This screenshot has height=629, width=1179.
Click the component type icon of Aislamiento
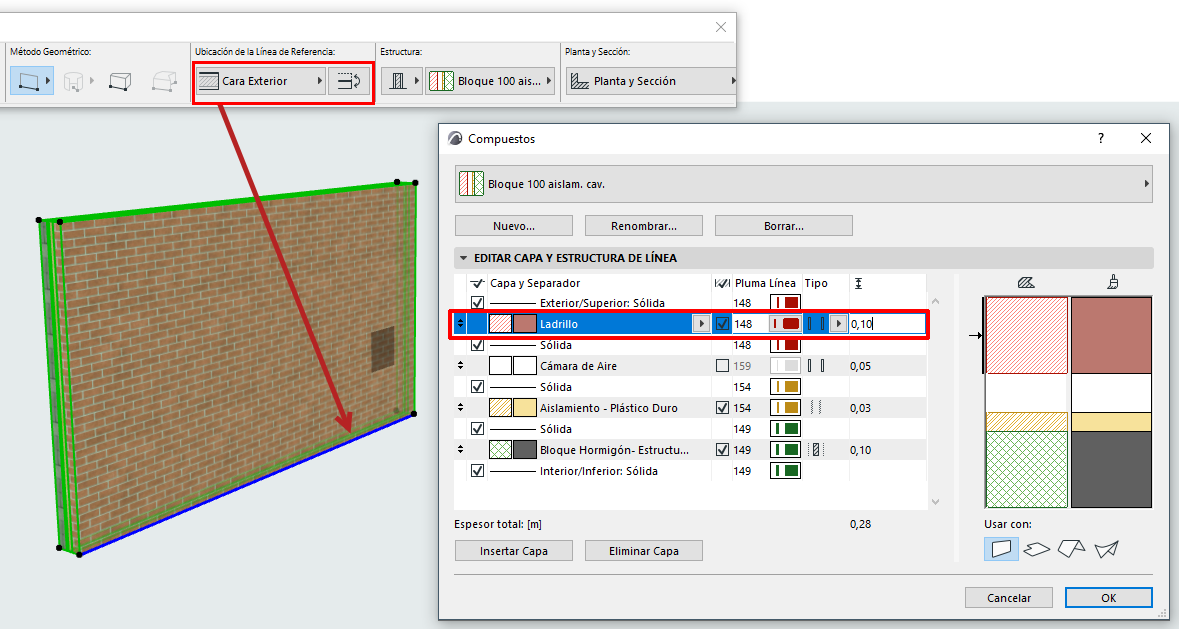point(816,408)
